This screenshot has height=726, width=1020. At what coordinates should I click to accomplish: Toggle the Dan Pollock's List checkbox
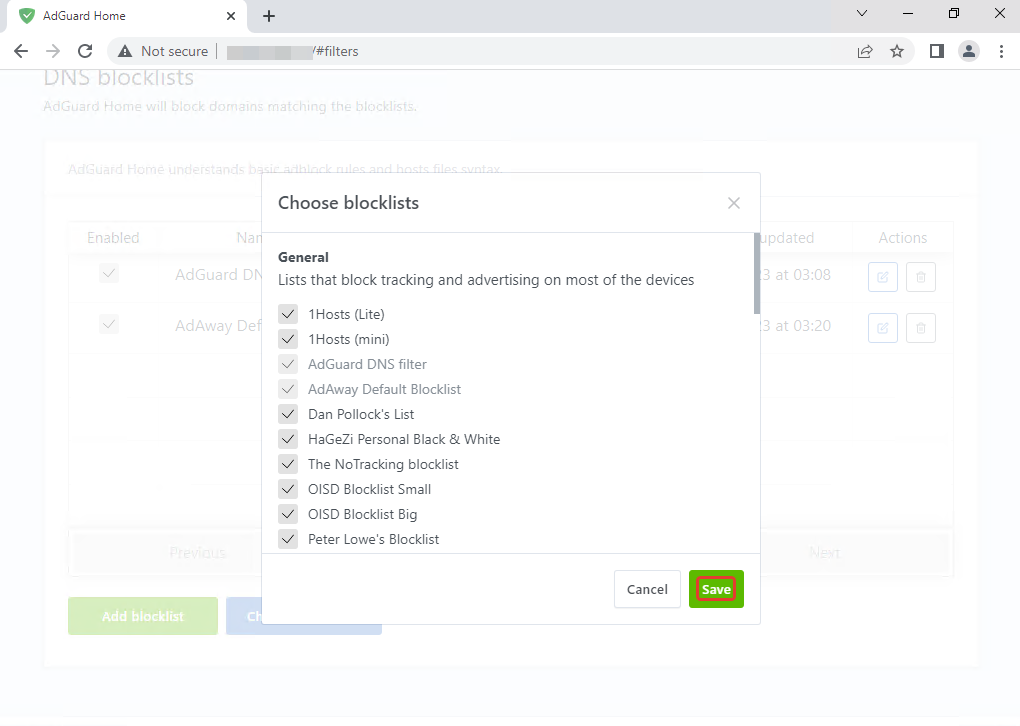click(x=288, y=414)
